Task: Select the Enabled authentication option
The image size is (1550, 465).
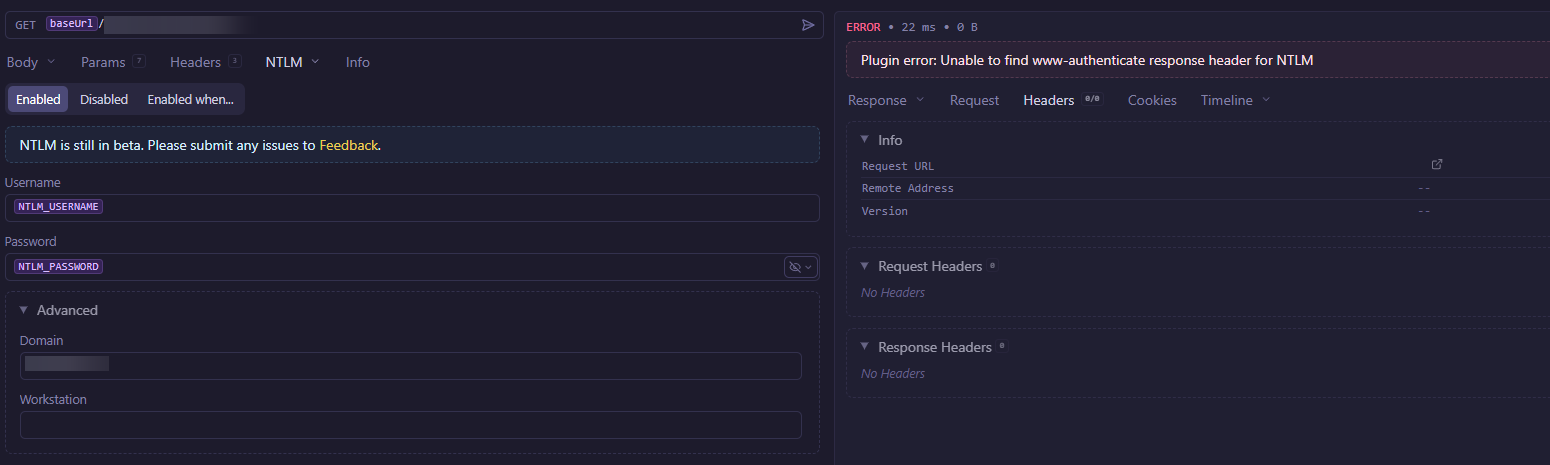Action: point(38,99)
